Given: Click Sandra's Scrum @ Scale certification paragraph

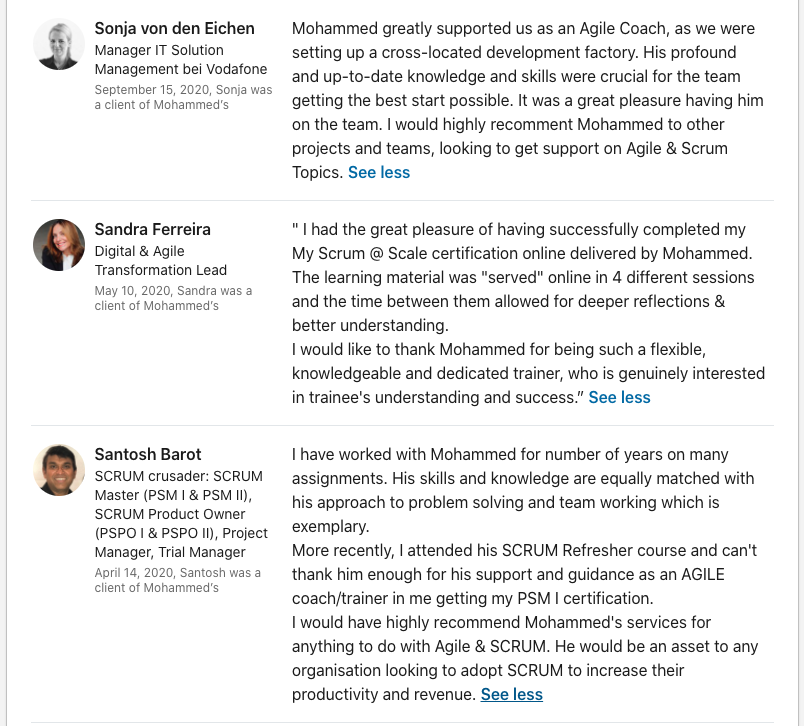Looking at the screenshot, I should click(x=523, y=277).
